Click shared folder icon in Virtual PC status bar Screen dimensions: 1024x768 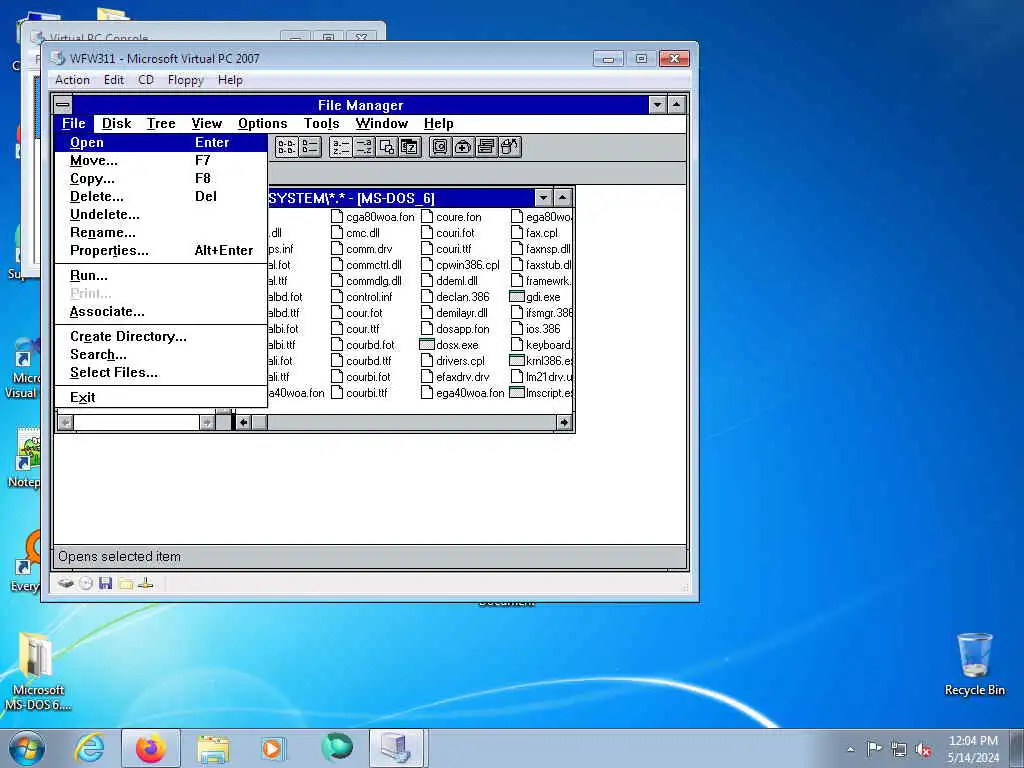click(x=125, y=583)
